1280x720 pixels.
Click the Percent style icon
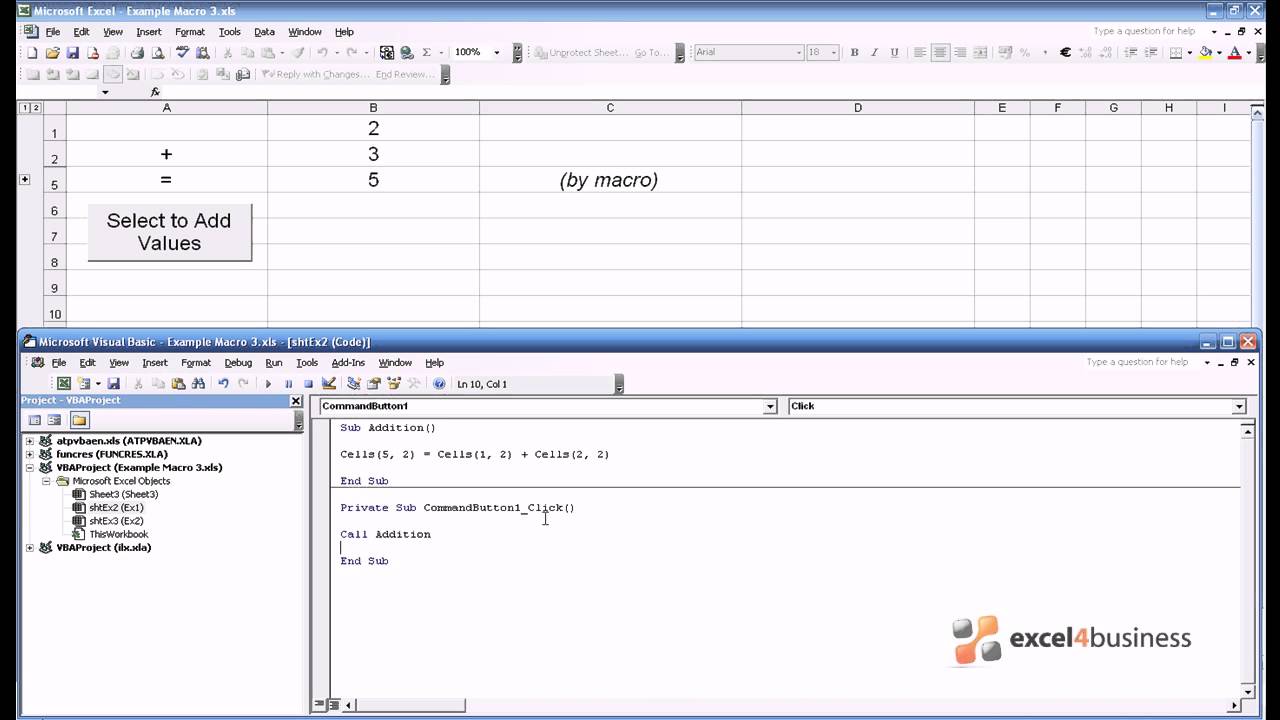pyautogui.click(x=1024, y=53)
